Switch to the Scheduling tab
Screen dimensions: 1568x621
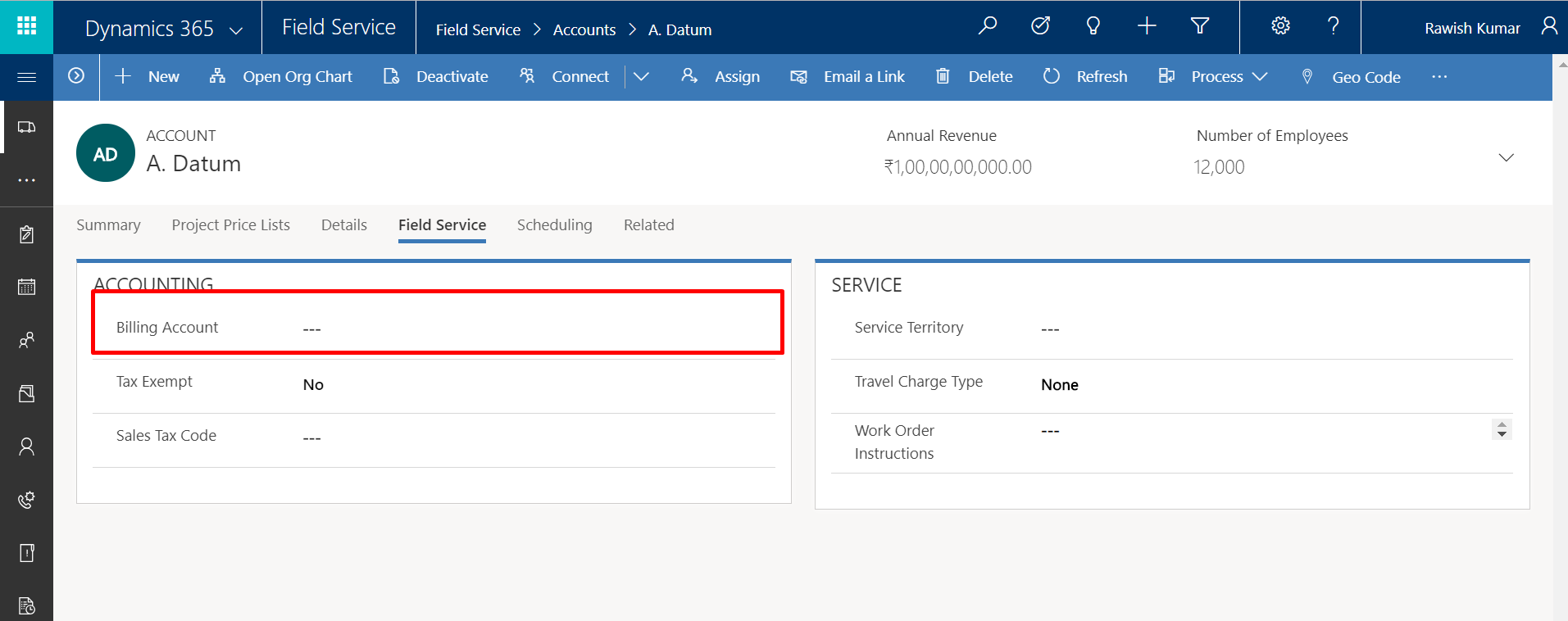554,225
